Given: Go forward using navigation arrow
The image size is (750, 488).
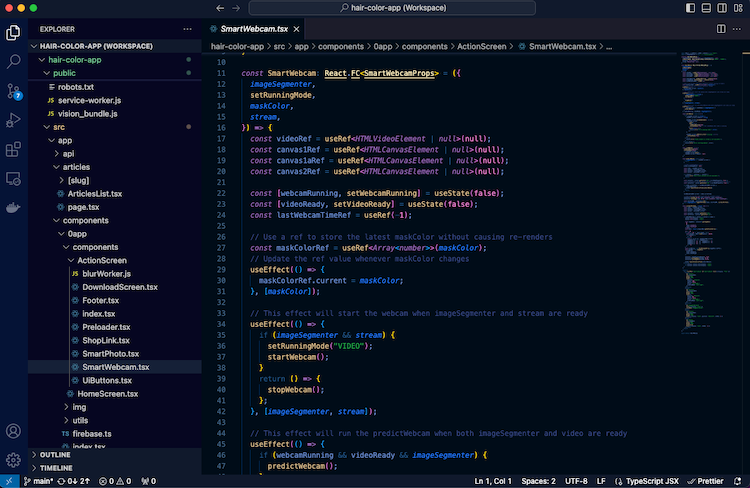Looking at the screenshot, I should (x=236, y=8).
